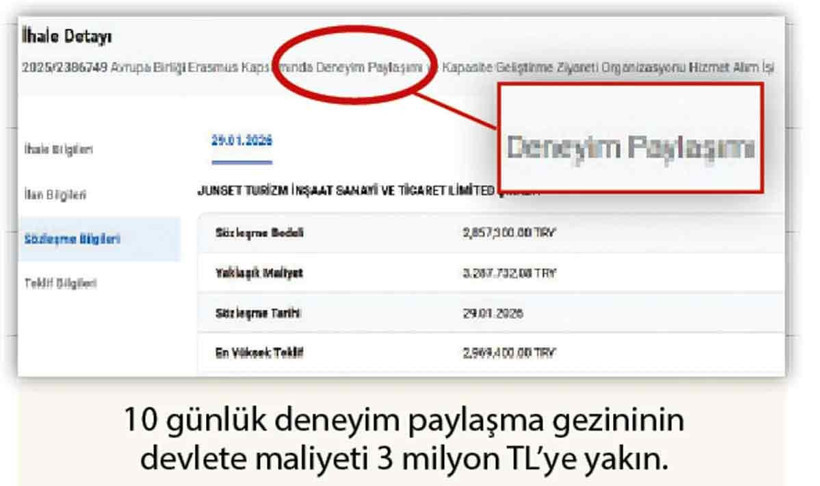Image resolution: width=820 pixels, height=486 pixels.
Task: Select İlan Bilgileri in the sidebar
Action: point(55,195)
